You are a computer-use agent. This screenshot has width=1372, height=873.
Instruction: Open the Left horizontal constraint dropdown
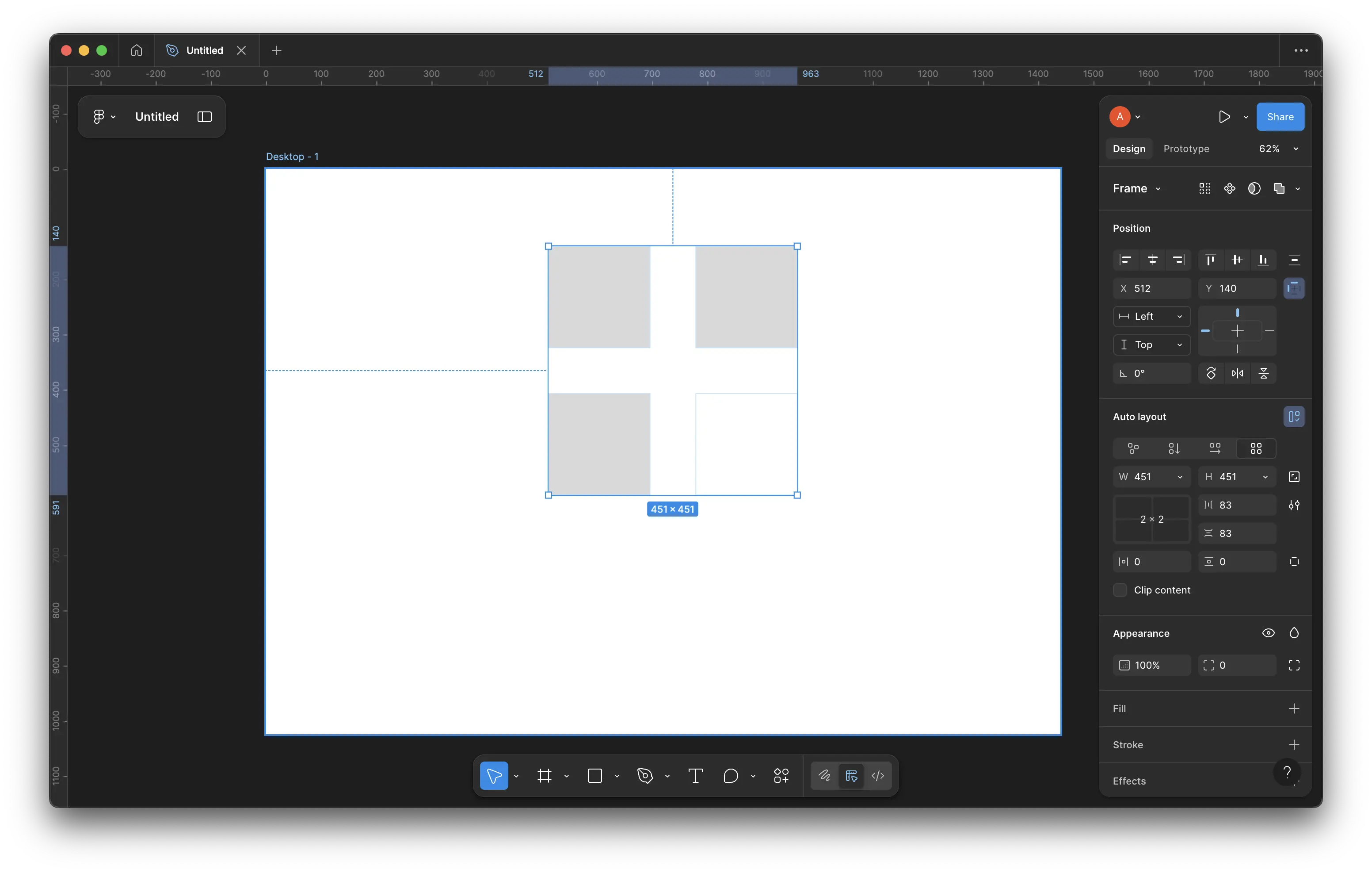click(x=1151, y=317)
